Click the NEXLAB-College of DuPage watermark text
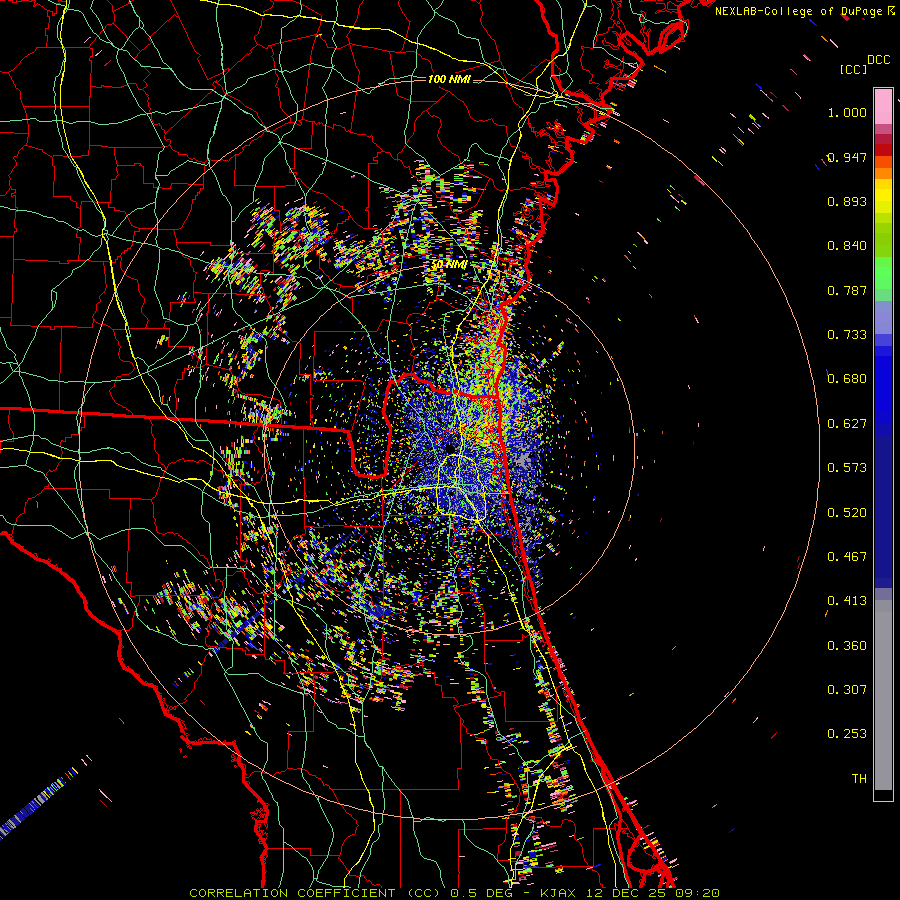 804,11
